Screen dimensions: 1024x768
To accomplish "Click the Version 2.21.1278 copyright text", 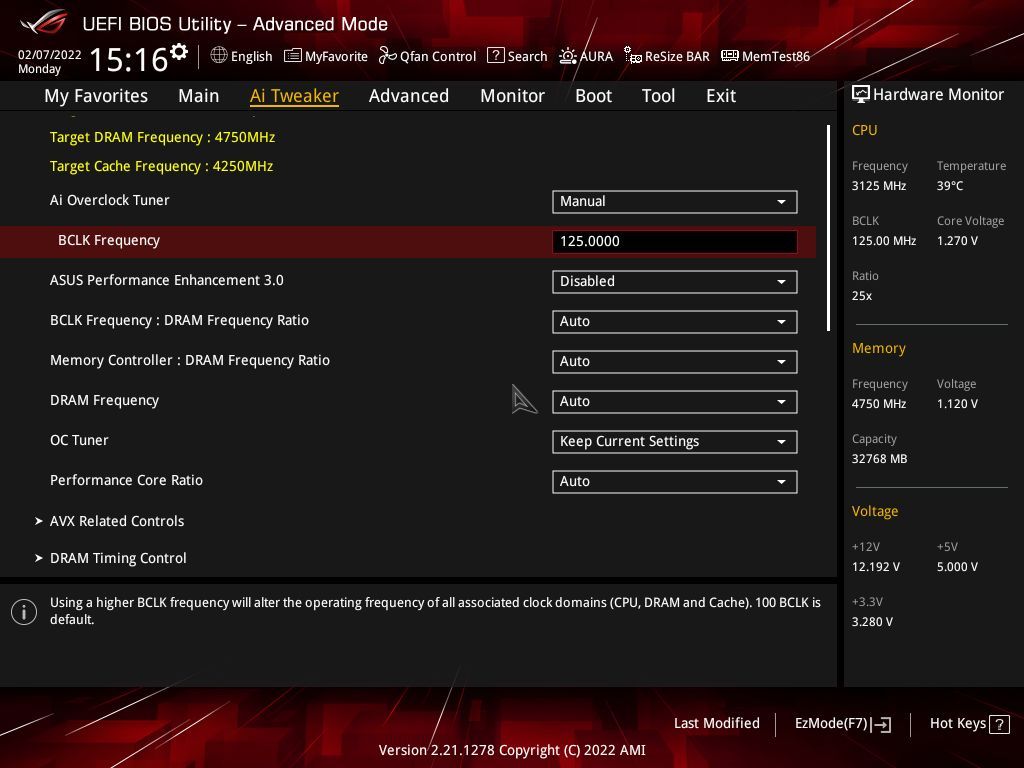I will (512, 750).
